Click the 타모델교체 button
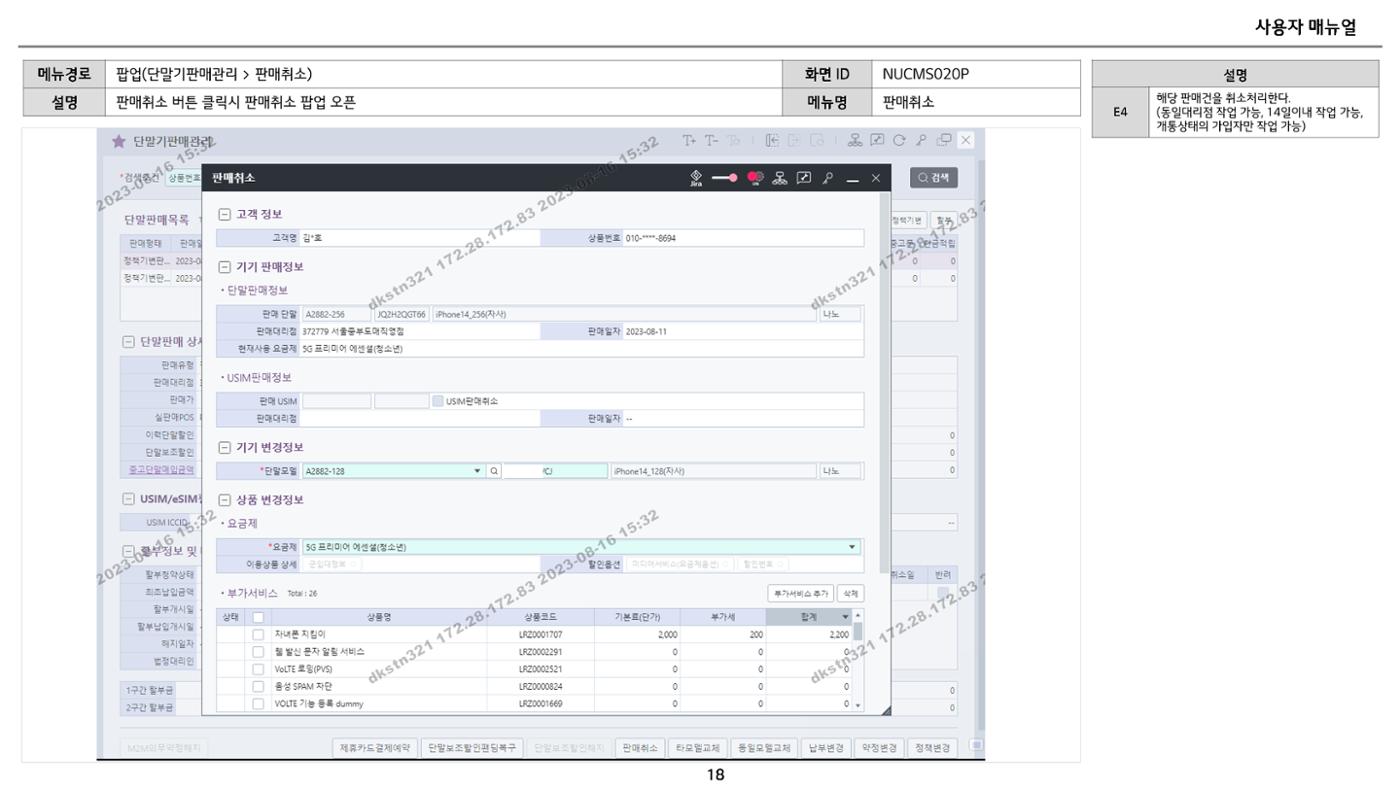 coord(698,747)
